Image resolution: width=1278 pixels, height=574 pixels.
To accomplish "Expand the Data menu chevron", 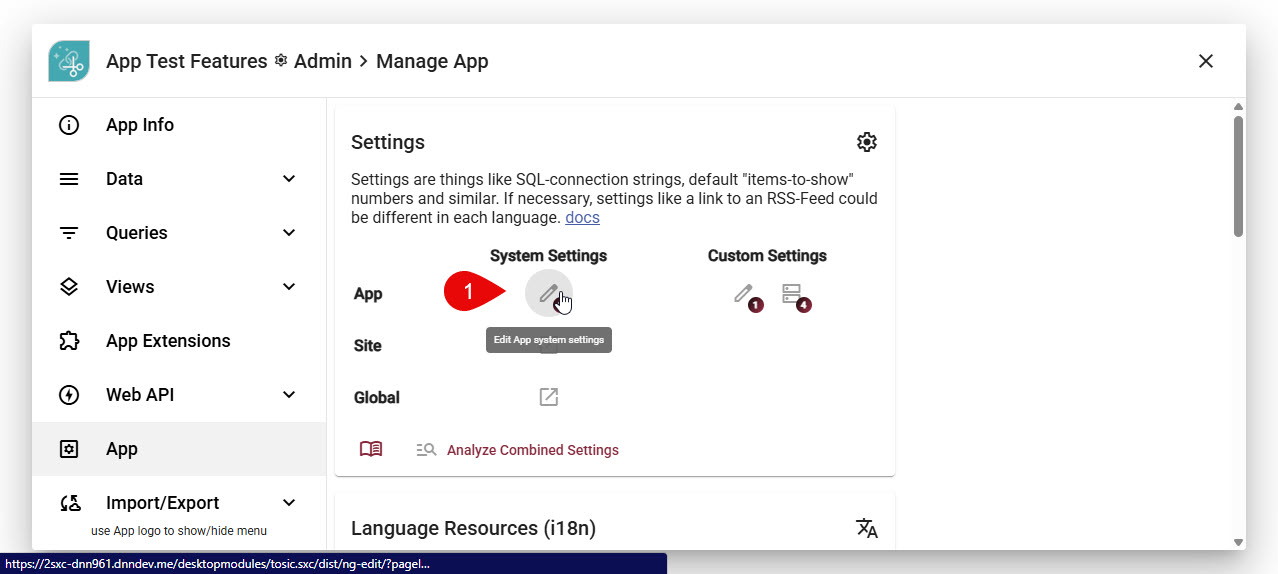I will tap(289, 179).
